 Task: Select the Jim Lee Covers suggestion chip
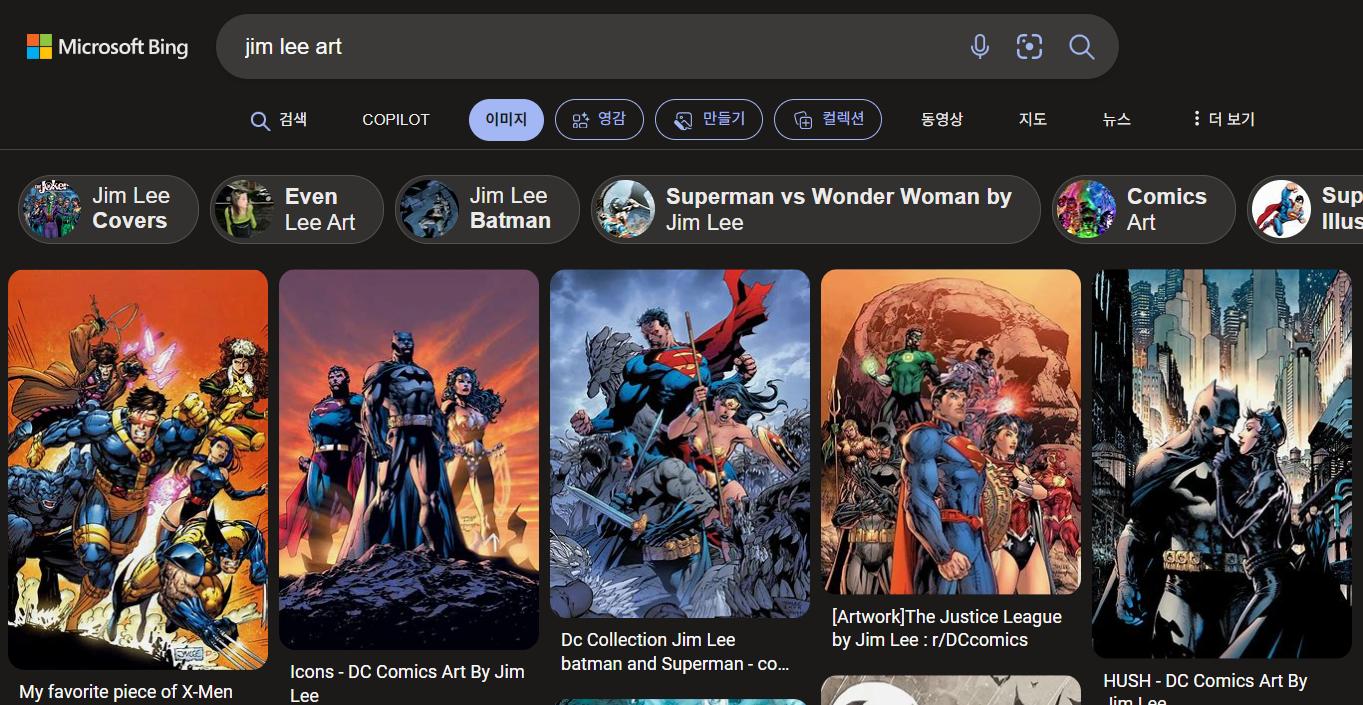coord(108,209)
